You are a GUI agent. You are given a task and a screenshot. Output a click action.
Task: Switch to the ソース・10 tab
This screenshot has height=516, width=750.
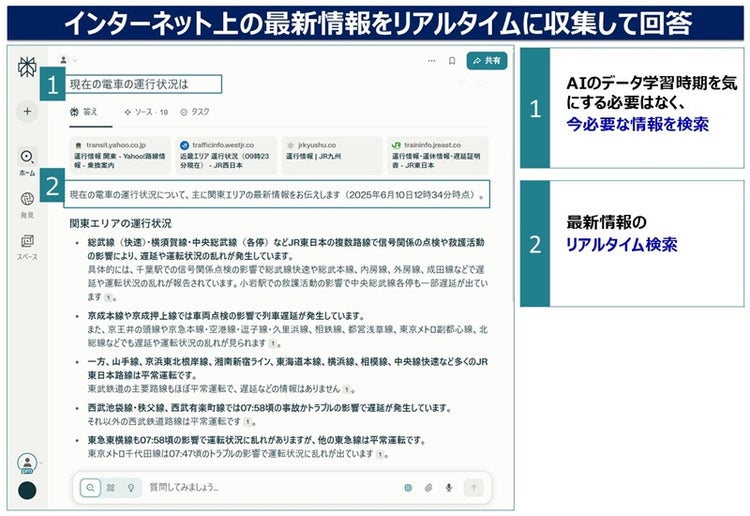[x=146, y=112]
